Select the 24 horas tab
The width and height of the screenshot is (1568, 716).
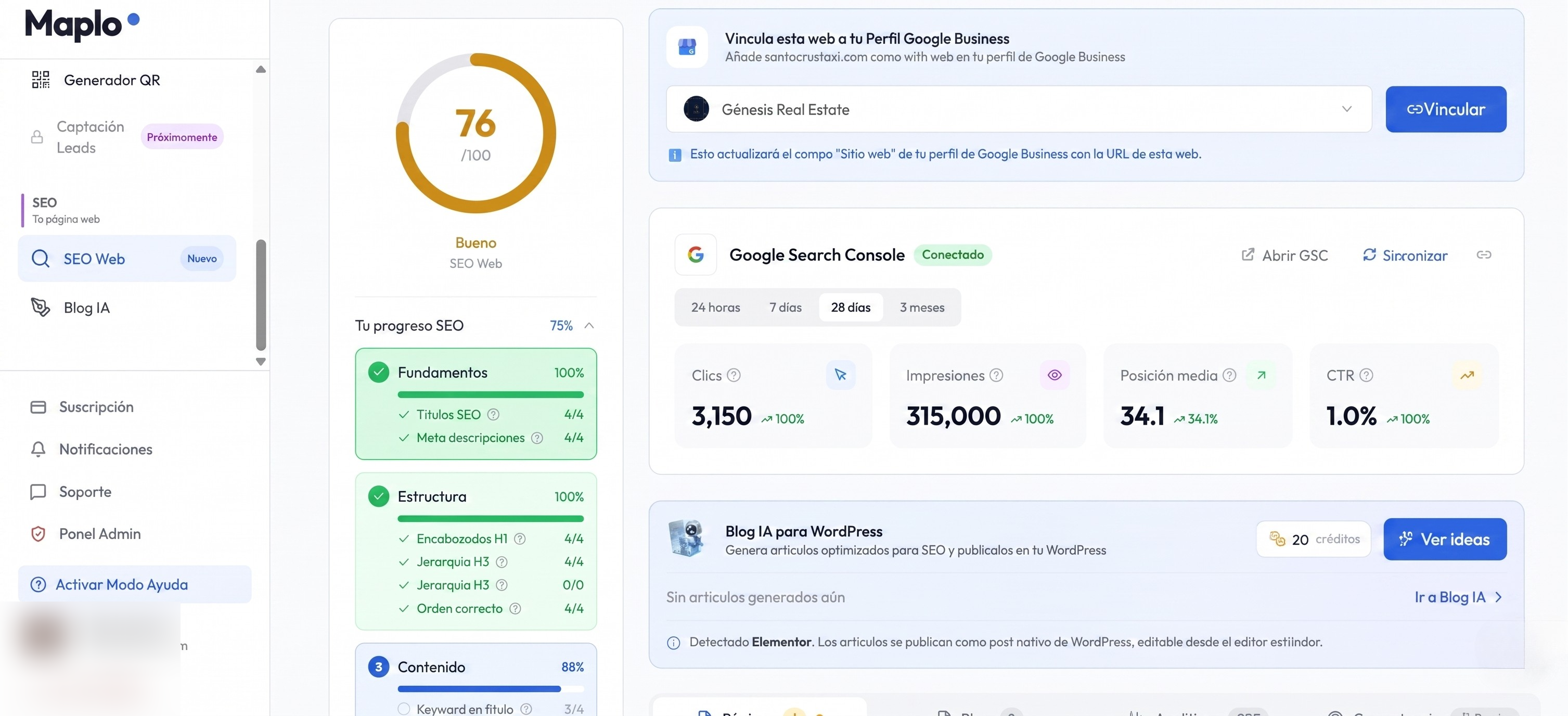pos(716,308)
